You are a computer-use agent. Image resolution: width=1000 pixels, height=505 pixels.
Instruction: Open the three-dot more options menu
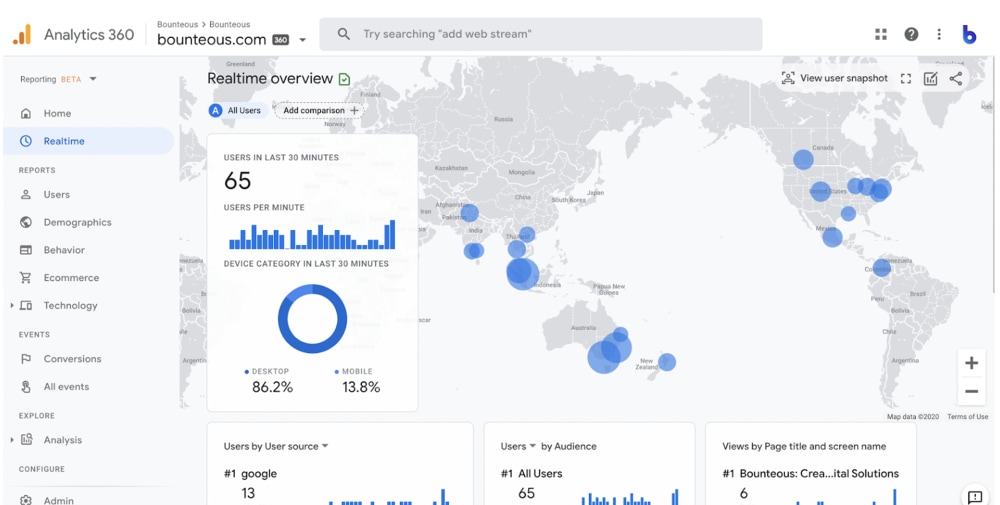(x=939, y=34)
